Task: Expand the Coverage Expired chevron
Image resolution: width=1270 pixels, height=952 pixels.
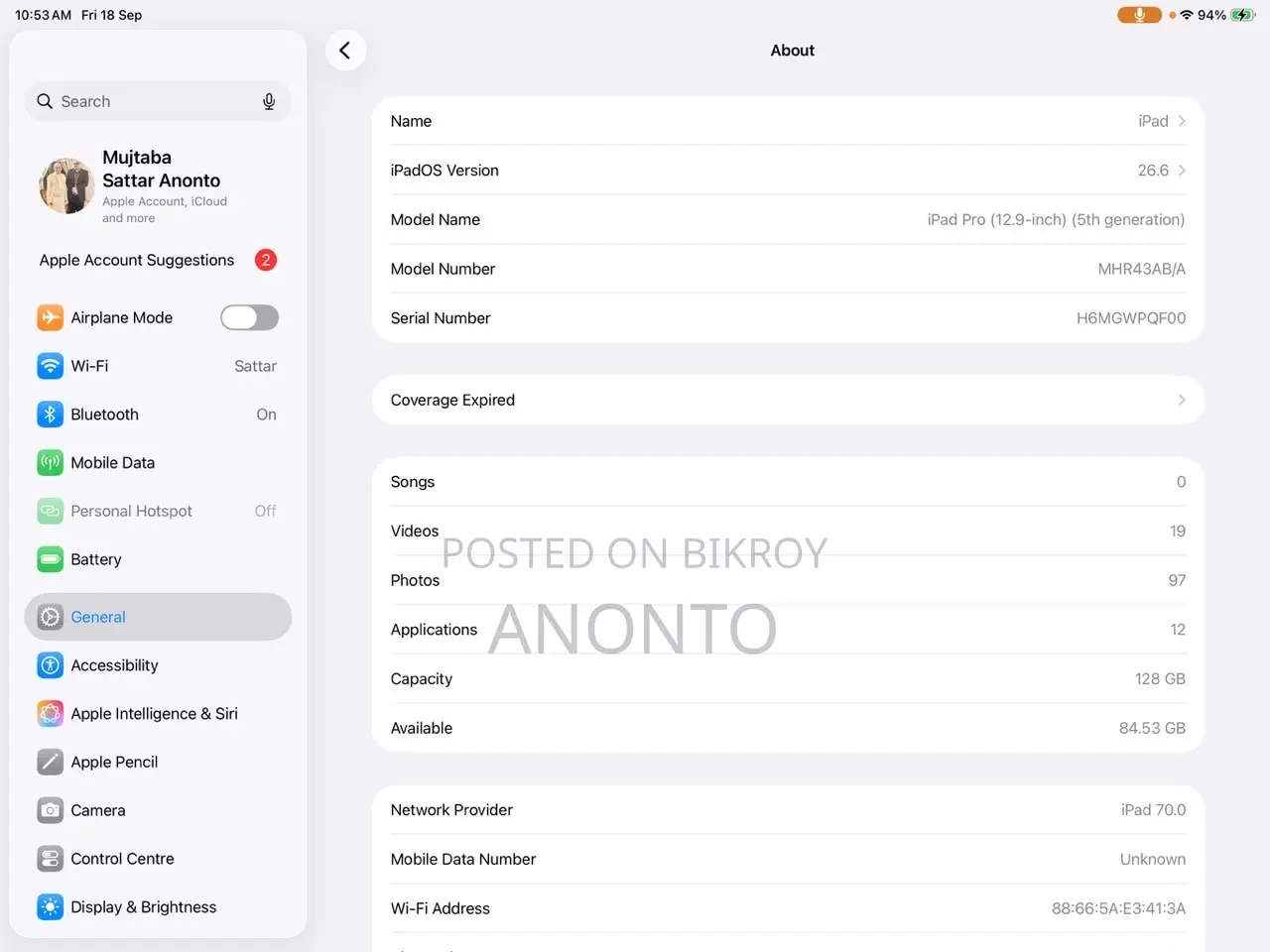Action: tap(1182, 400)
